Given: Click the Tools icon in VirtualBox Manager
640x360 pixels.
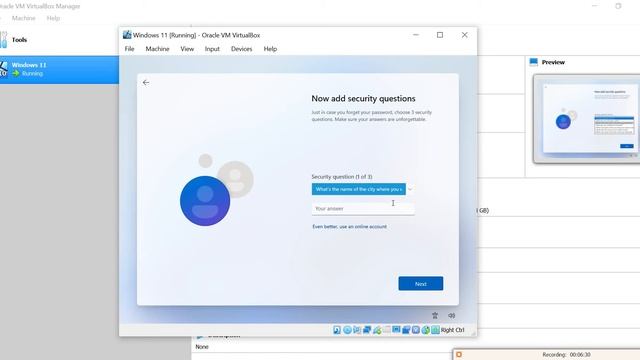Looking at the screenshot, I should click(x=3, y=40).
